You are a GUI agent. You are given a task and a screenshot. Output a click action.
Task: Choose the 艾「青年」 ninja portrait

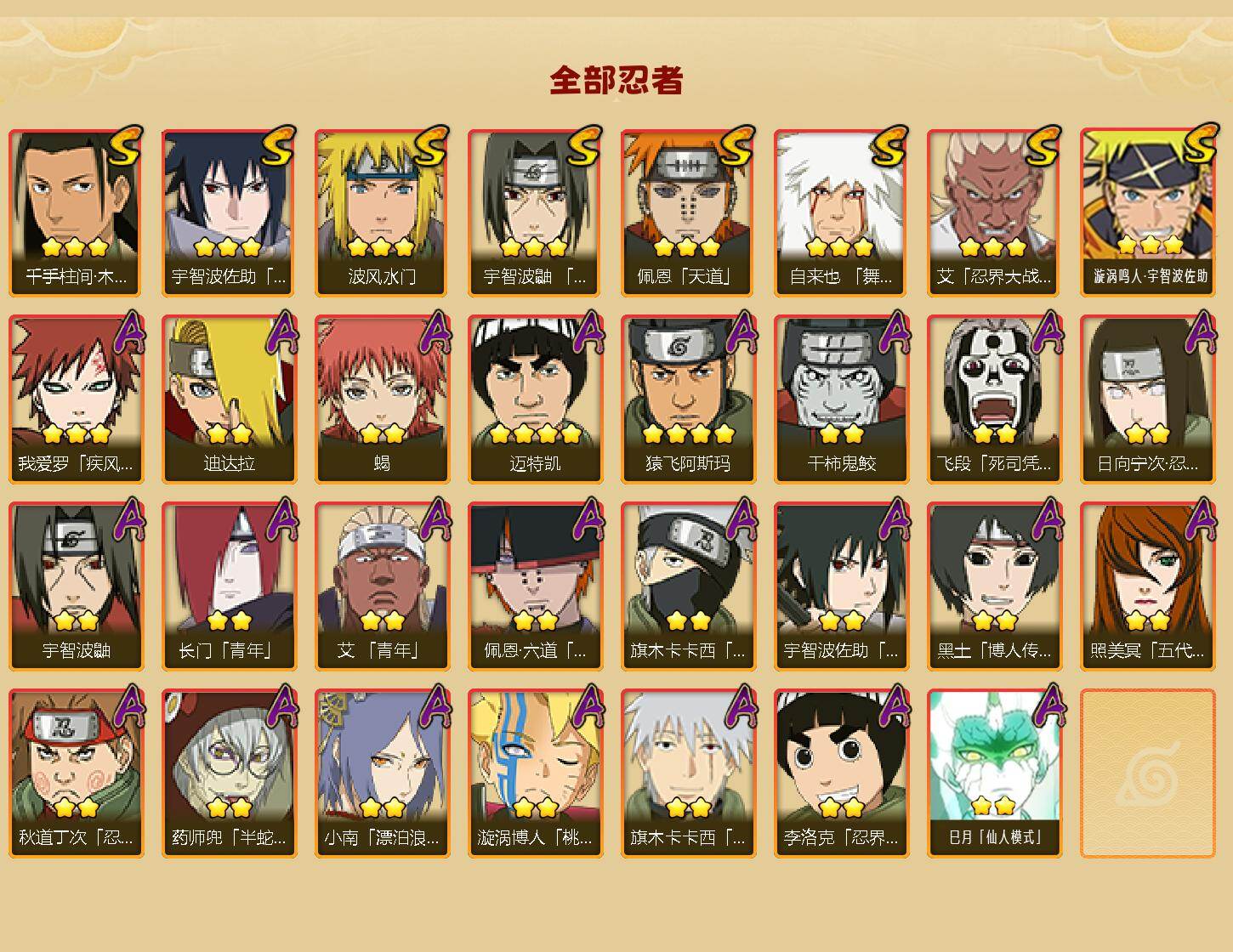[x=382, y=586]
